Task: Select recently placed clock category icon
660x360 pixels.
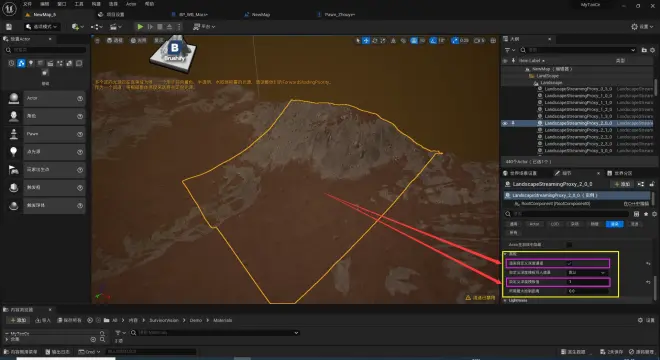Action: (x=11, y=63)
